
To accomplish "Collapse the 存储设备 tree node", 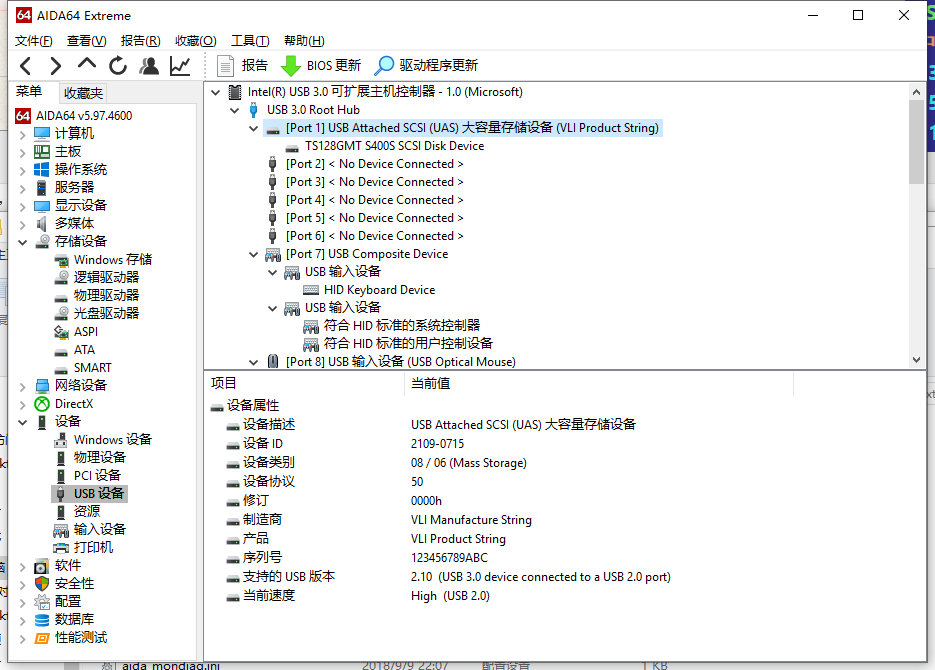I will pos(23,242).
